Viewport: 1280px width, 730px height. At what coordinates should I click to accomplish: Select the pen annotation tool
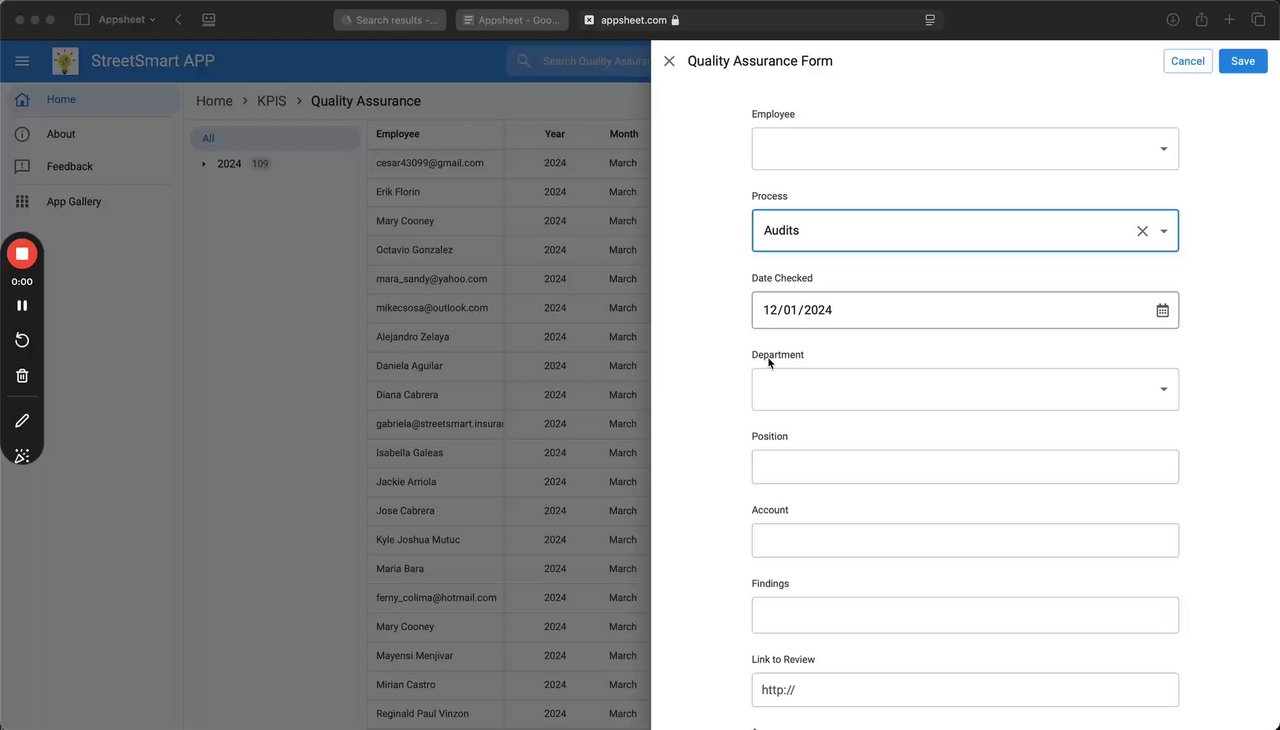tap(22, 421)
